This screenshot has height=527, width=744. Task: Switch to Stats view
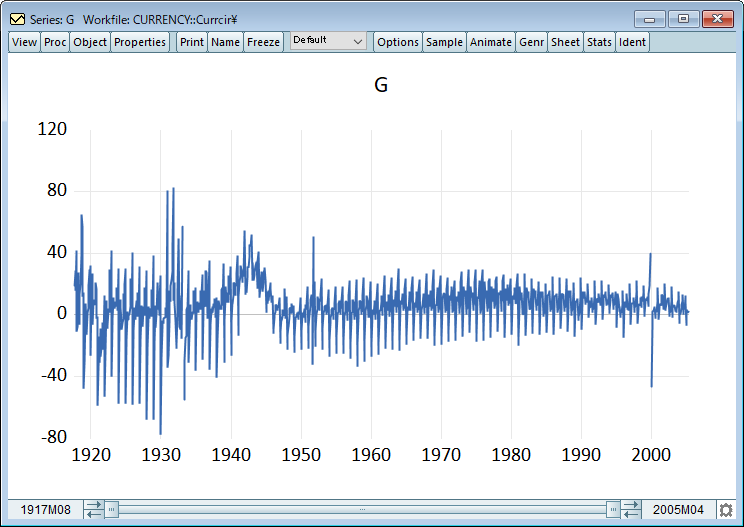599,42
